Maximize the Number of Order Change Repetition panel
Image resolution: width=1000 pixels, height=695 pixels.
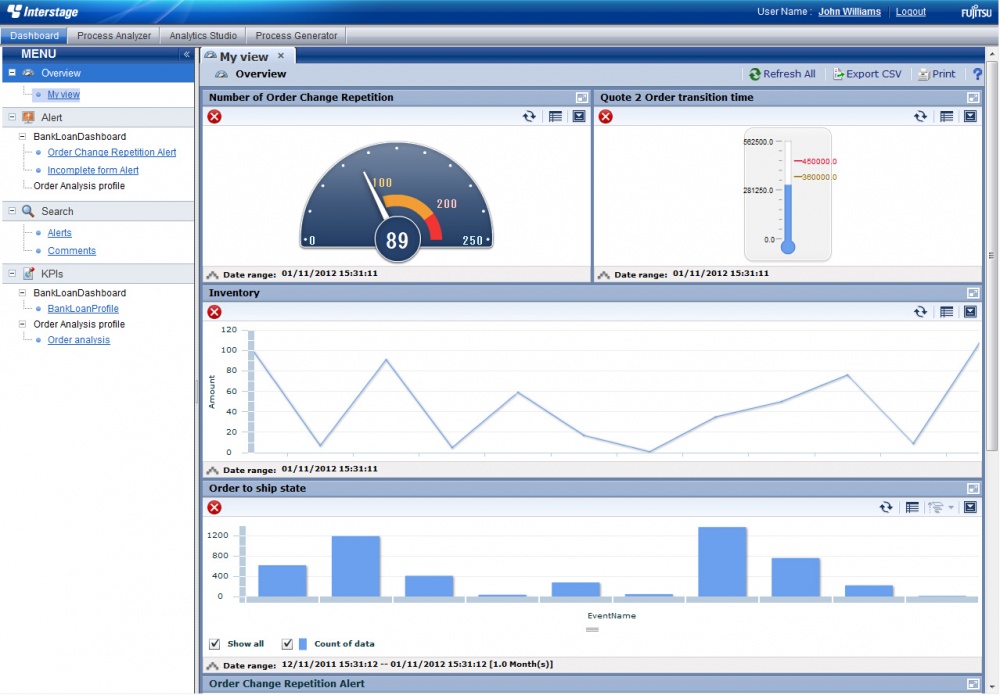[582, 98]
